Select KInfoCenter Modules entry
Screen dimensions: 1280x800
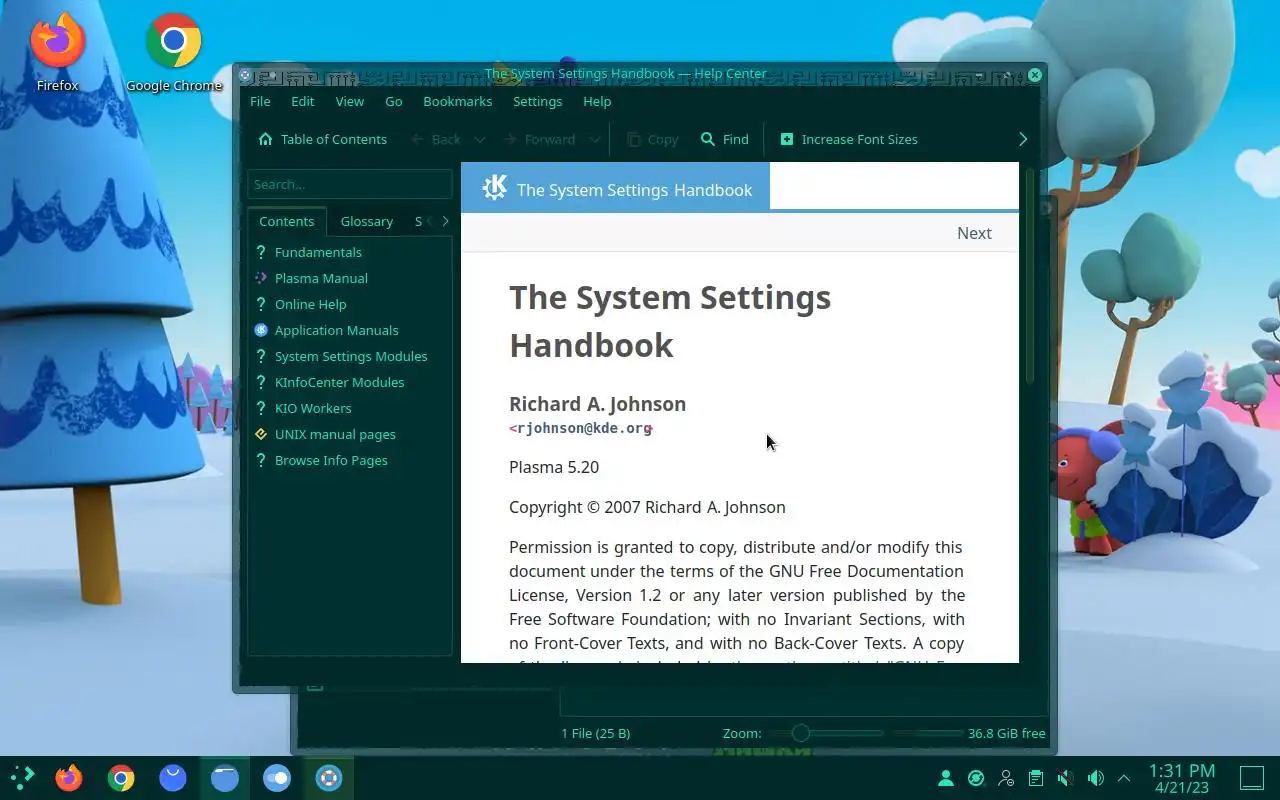[x=340, y=382]
